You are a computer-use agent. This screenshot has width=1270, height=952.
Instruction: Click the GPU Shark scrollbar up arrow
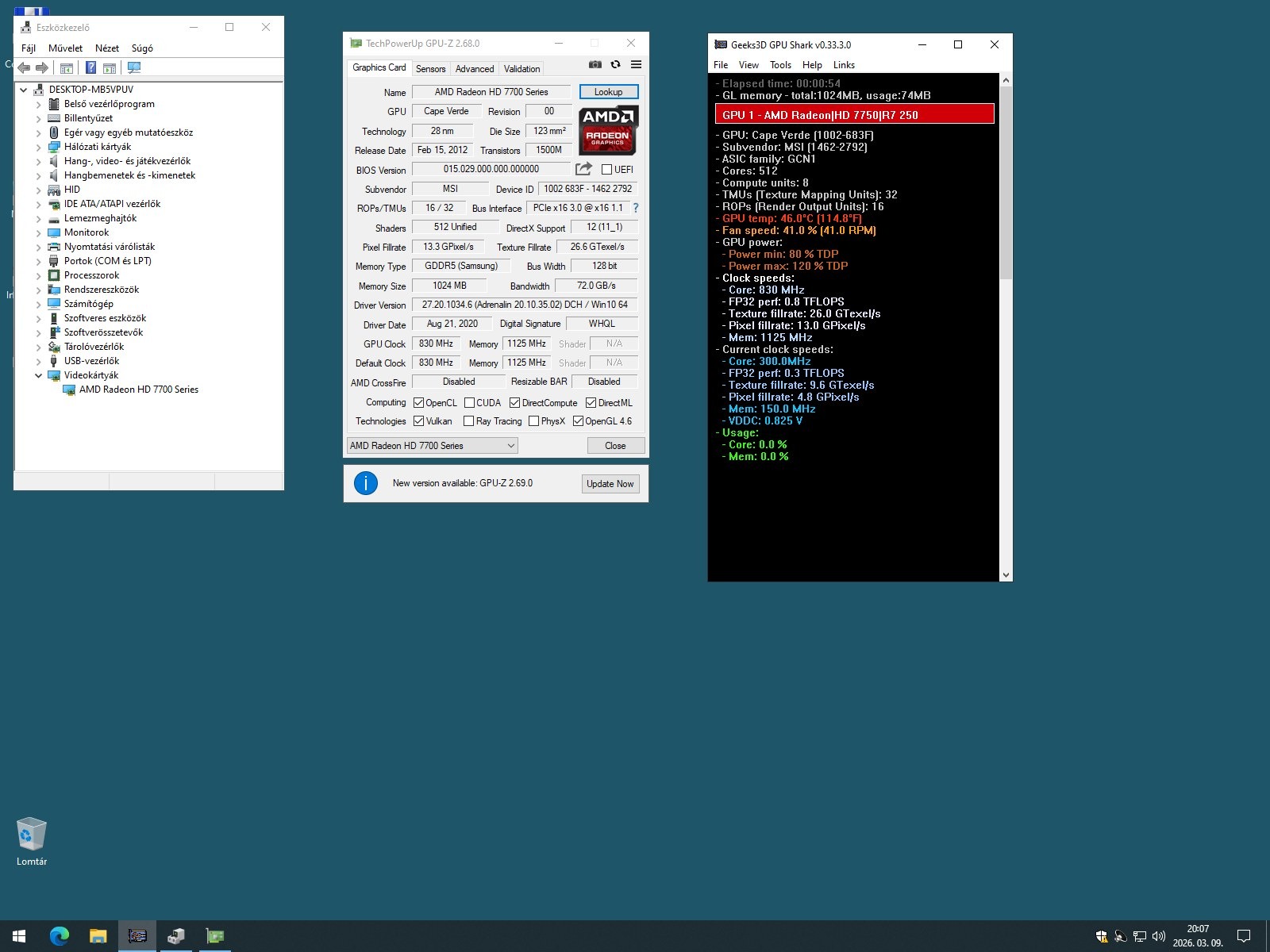coord(1006,80)
